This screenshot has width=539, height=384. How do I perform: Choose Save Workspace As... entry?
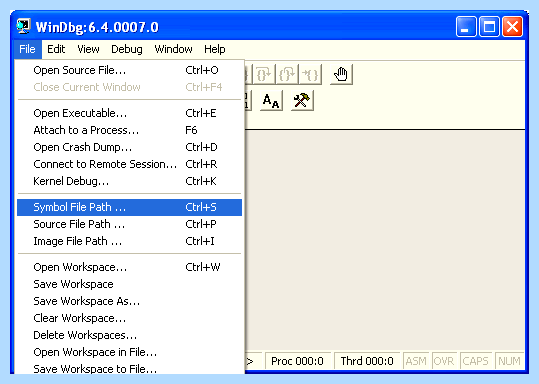pyautogui.click(x=129, y=301)
